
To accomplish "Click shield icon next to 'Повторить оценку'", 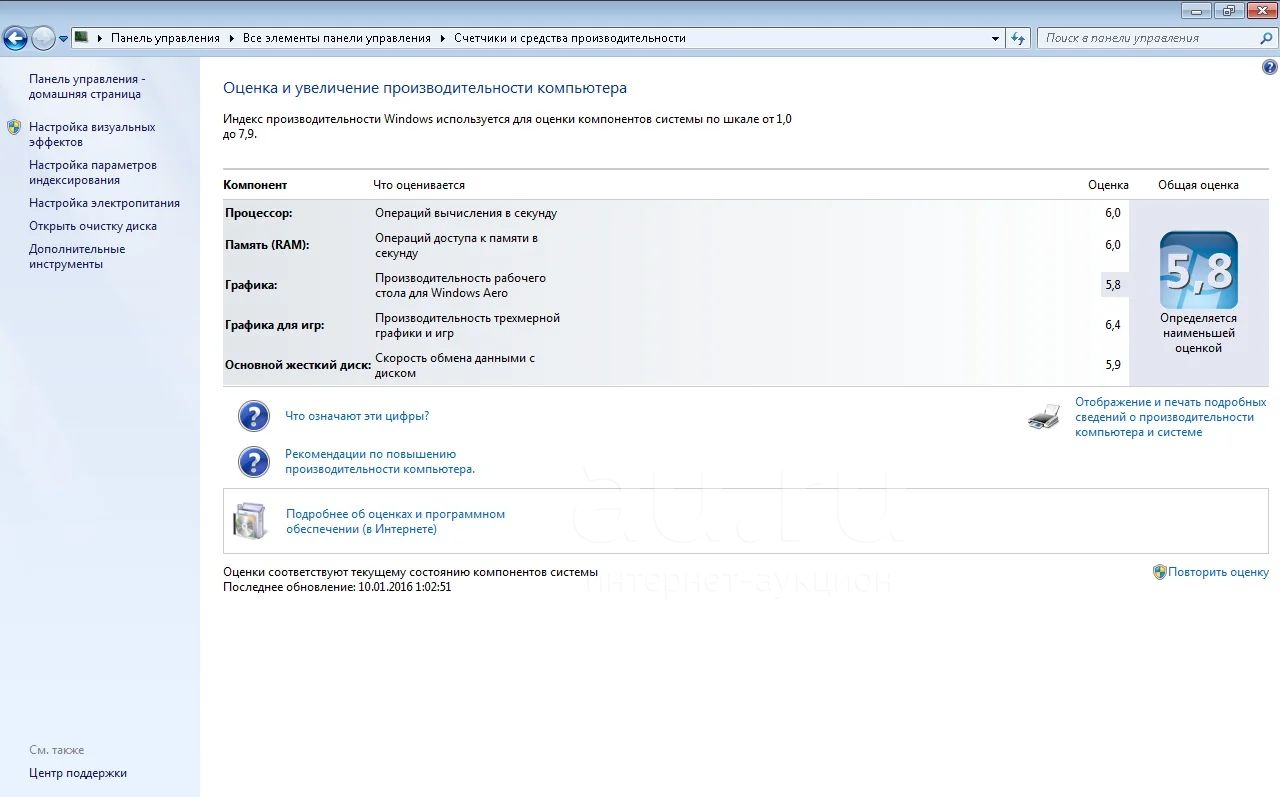I will pos(1160,572).
